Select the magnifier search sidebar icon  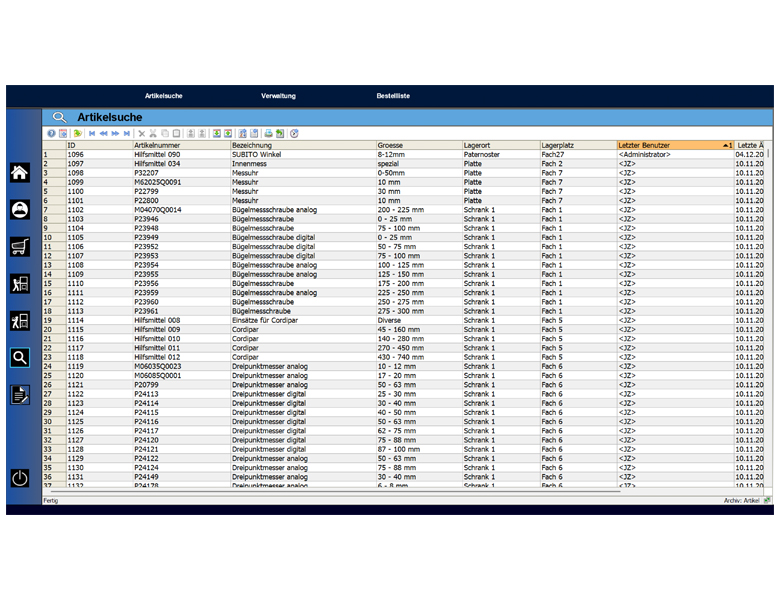coord(20,358)
